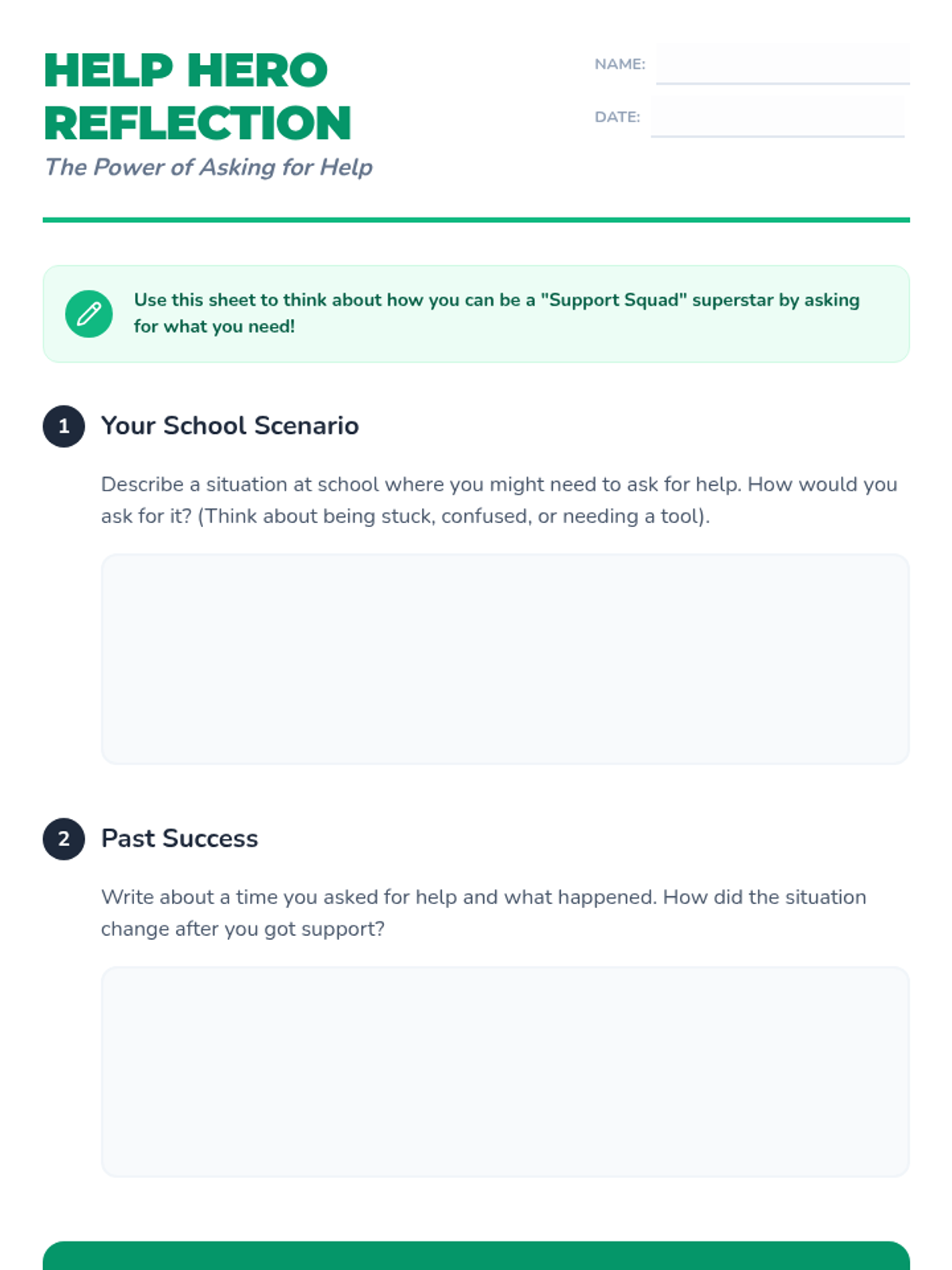Click the Past Success answer box
Screen dimensions: 952x1270
pos(505,1072)
